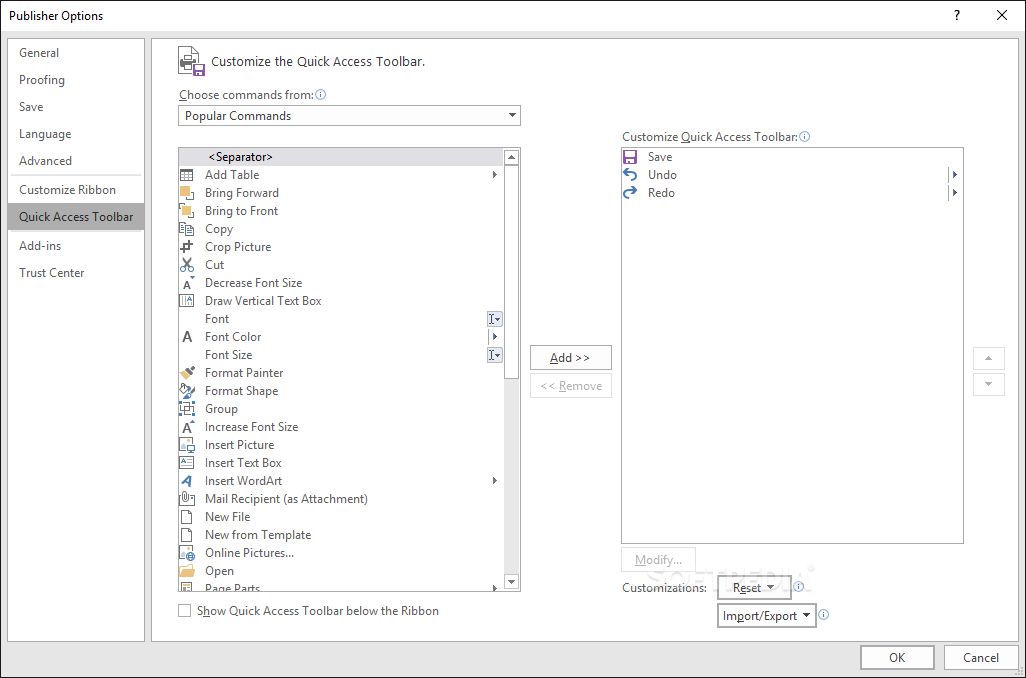
Task: Click the Format Shape icon
Action: click(186, 391)
